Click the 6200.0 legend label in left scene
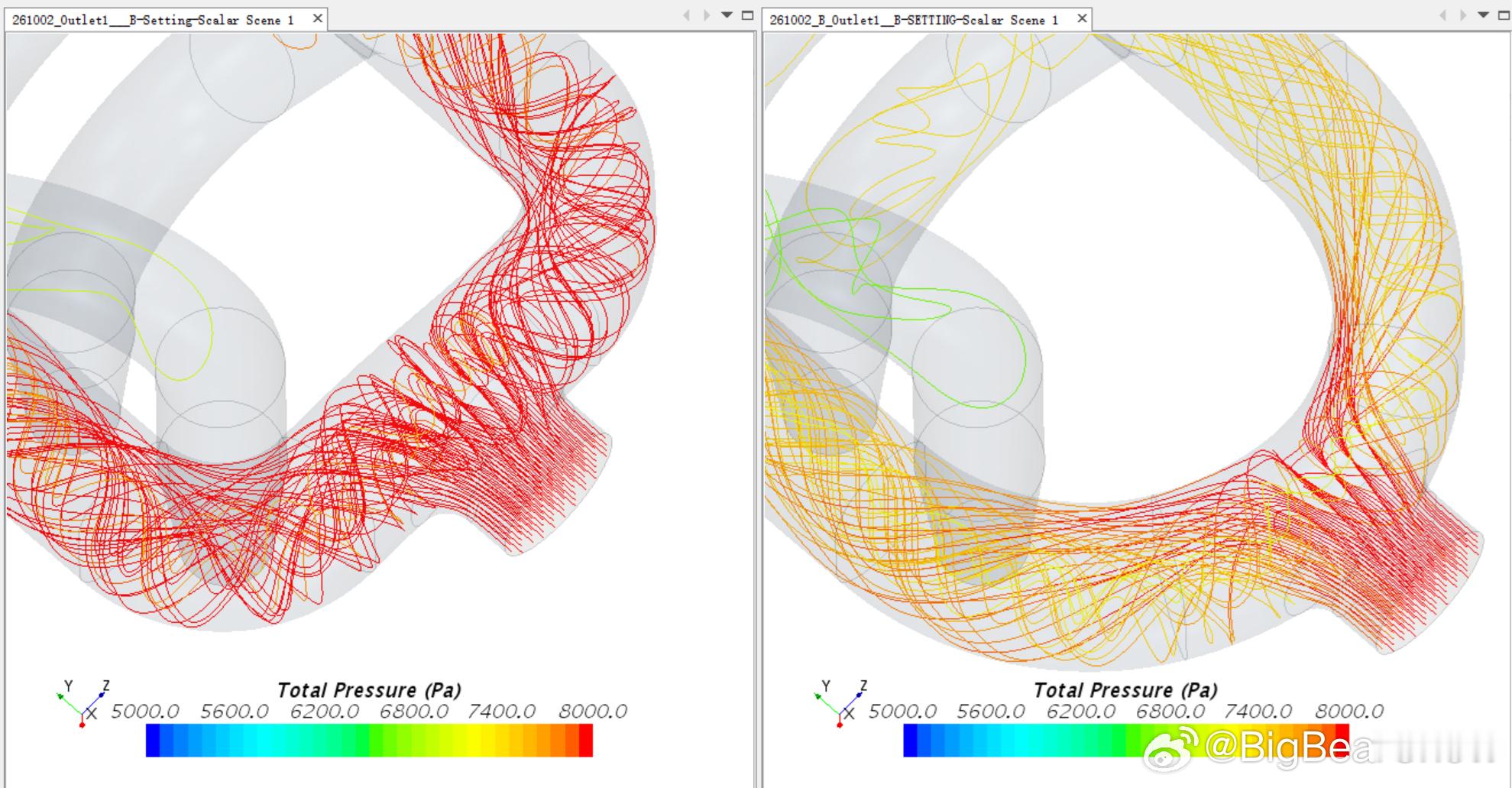 [324, 712]
